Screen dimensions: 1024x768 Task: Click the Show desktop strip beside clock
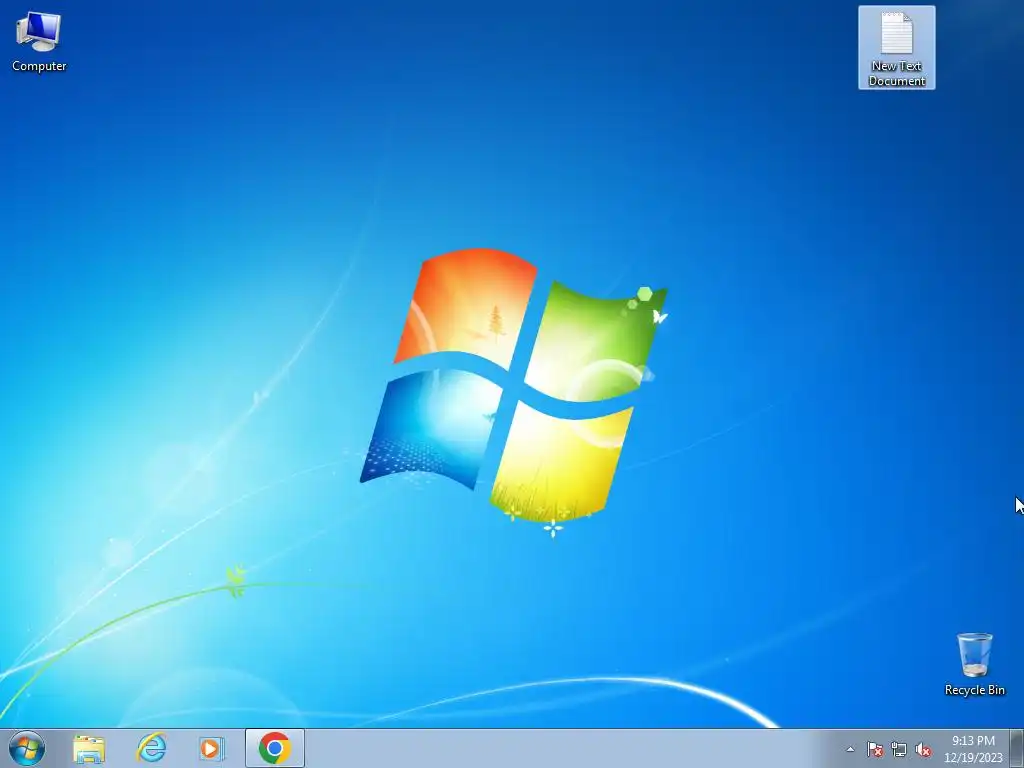pyautogui.click(x=1017, y=748)
